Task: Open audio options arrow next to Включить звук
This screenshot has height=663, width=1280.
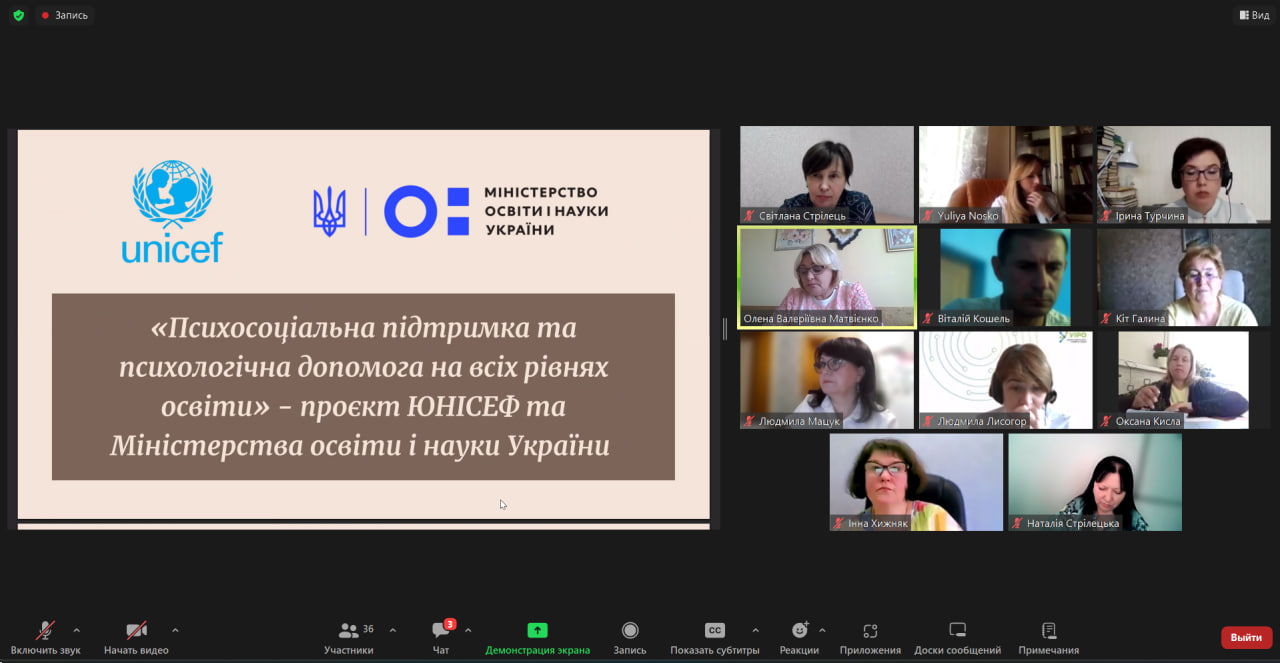Action: pyautogui.click(x=77, y=630)
